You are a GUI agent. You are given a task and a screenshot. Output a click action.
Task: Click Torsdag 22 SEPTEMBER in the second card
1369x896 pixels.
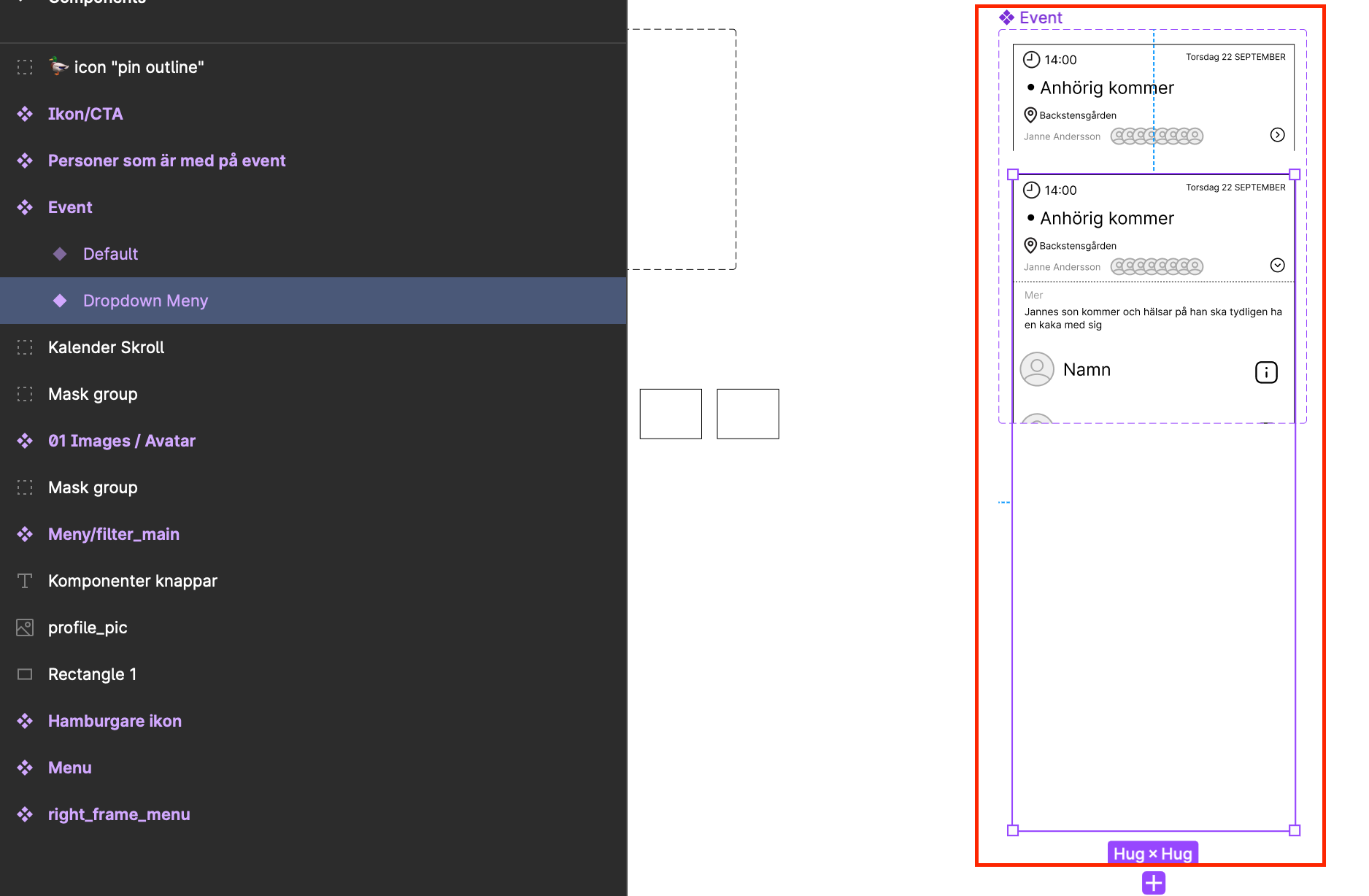(1235, 188)
